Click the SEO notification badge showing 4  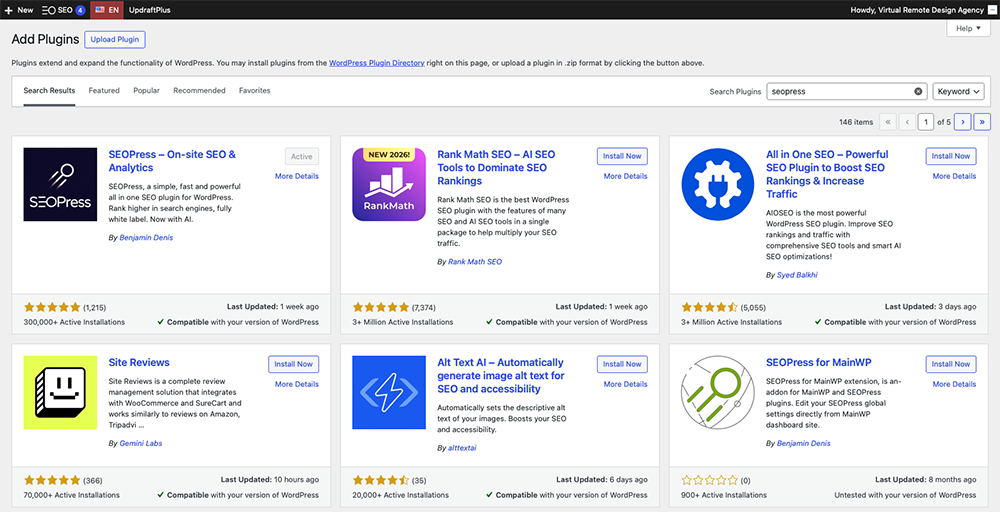tap(80, 10)
